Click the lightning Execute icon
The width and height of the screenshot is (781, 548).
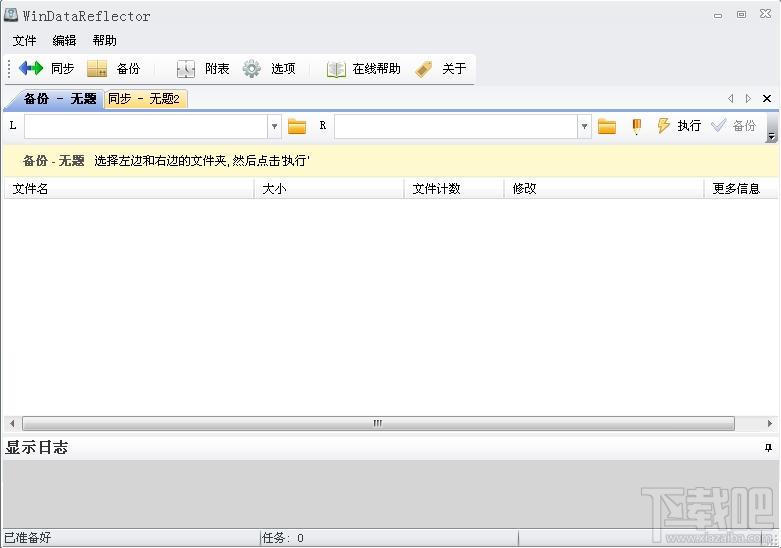tap(663, 126)
